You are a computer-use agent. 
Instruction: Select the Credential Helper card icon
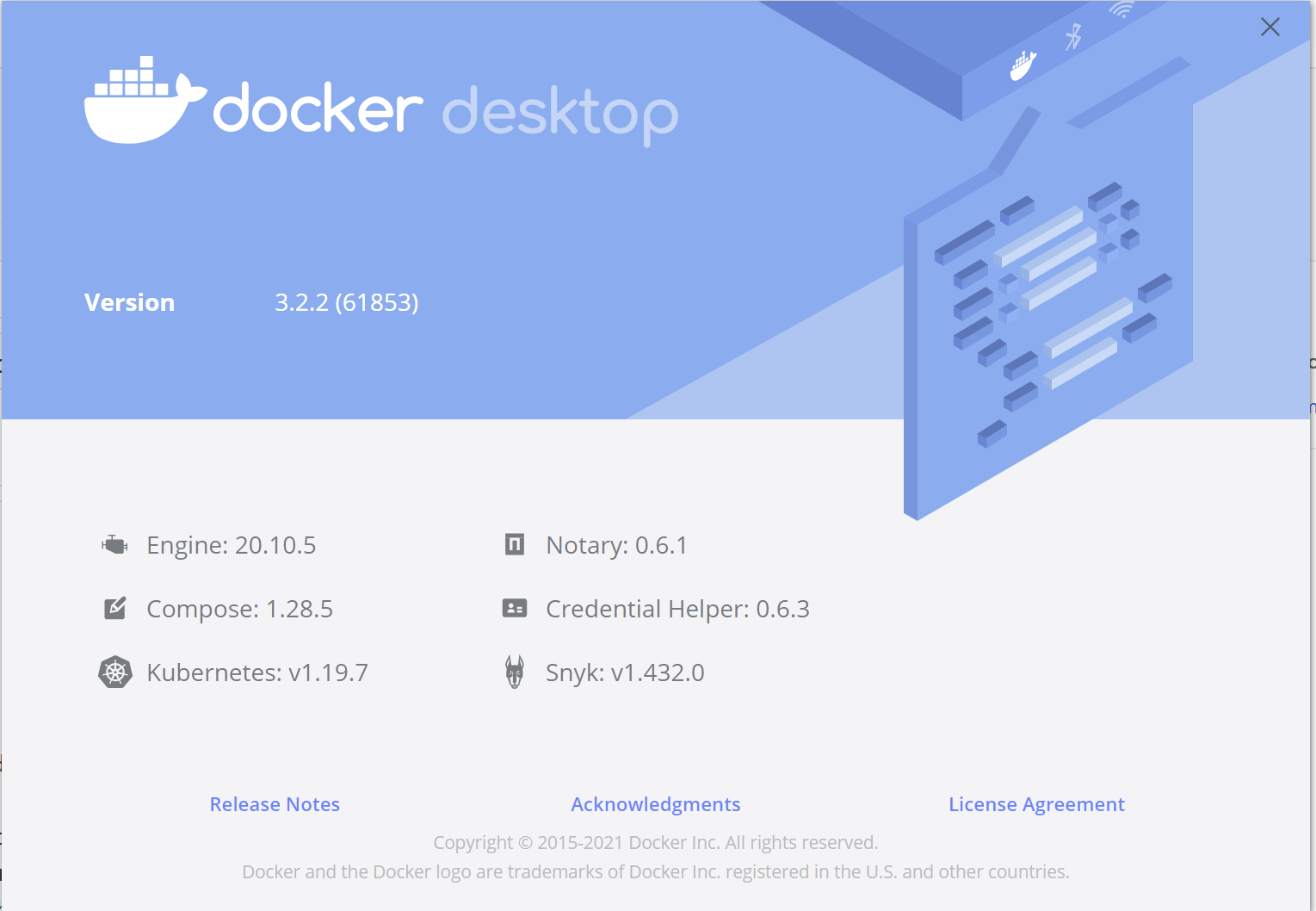(x=514, y=608)
